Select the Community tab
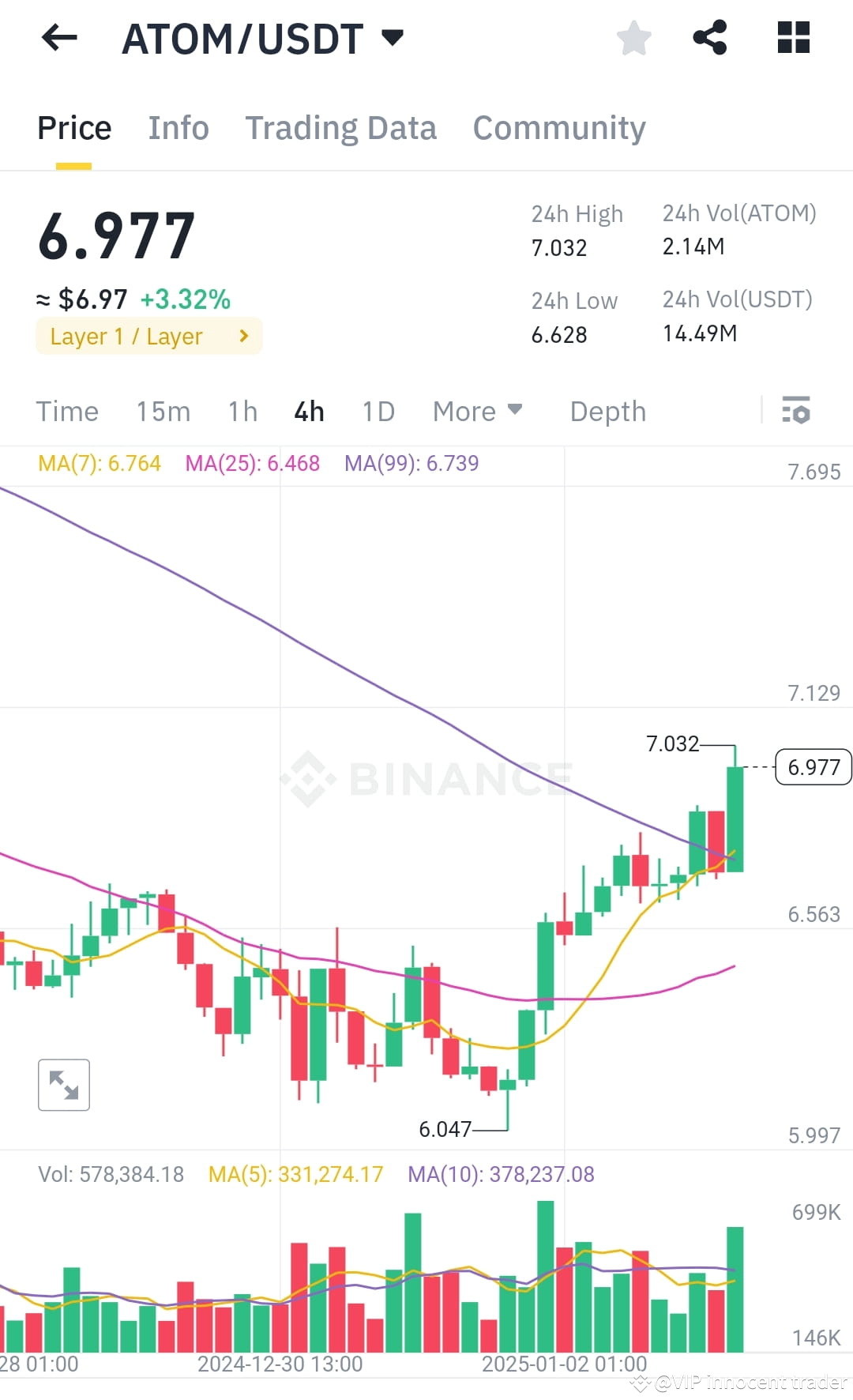The width and height of the screenshot is (853, 1400). [x=558, y=127]
